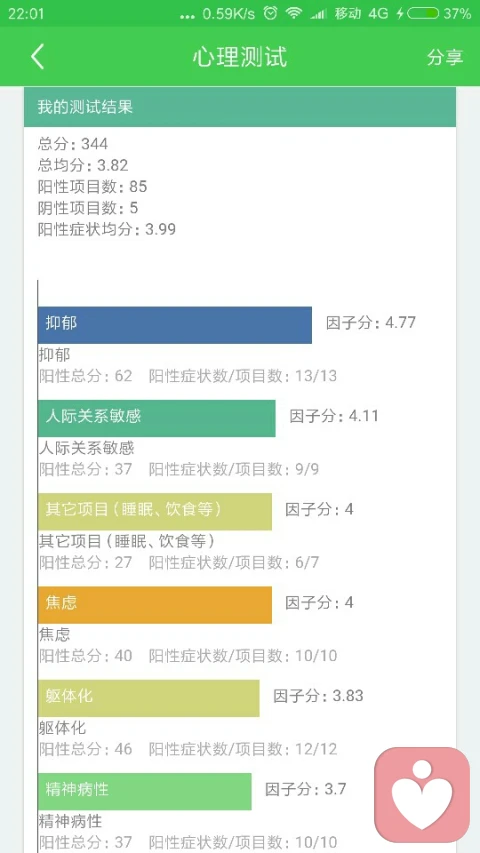Image resolution: width=480 pixels, height=853 pixels.
Task: Tap the 因子分: 4.77 label
Action: [371, 323]
